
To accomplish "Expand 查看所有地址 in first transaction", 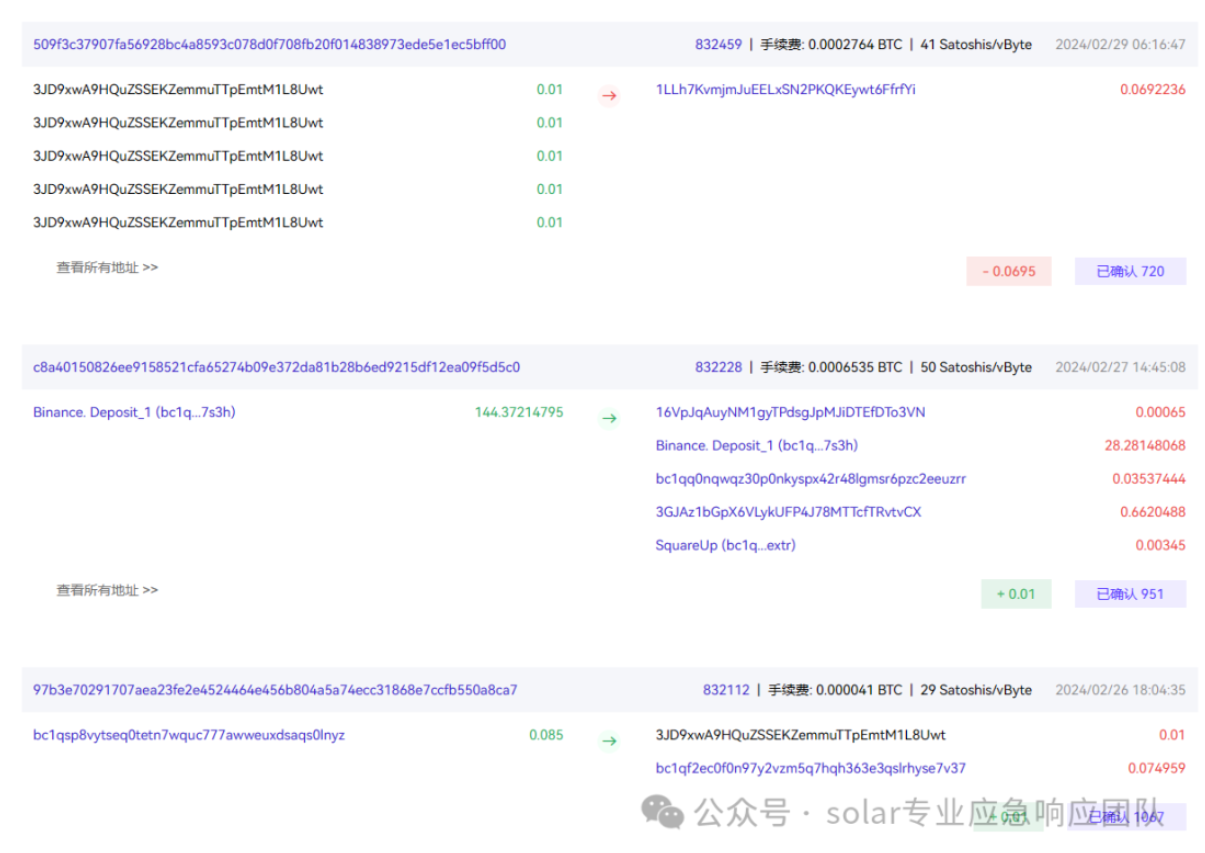I will point(107,268).
